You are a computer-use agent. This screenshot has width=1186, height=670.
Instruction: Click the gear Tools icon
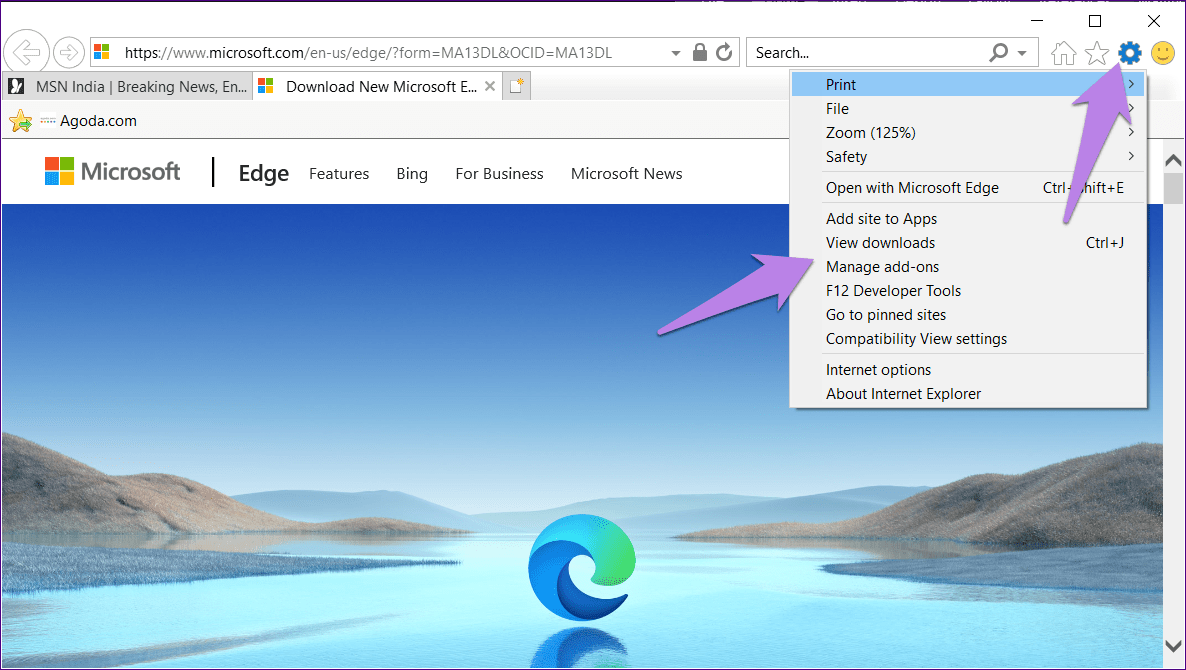click(x=1129, y=53)
